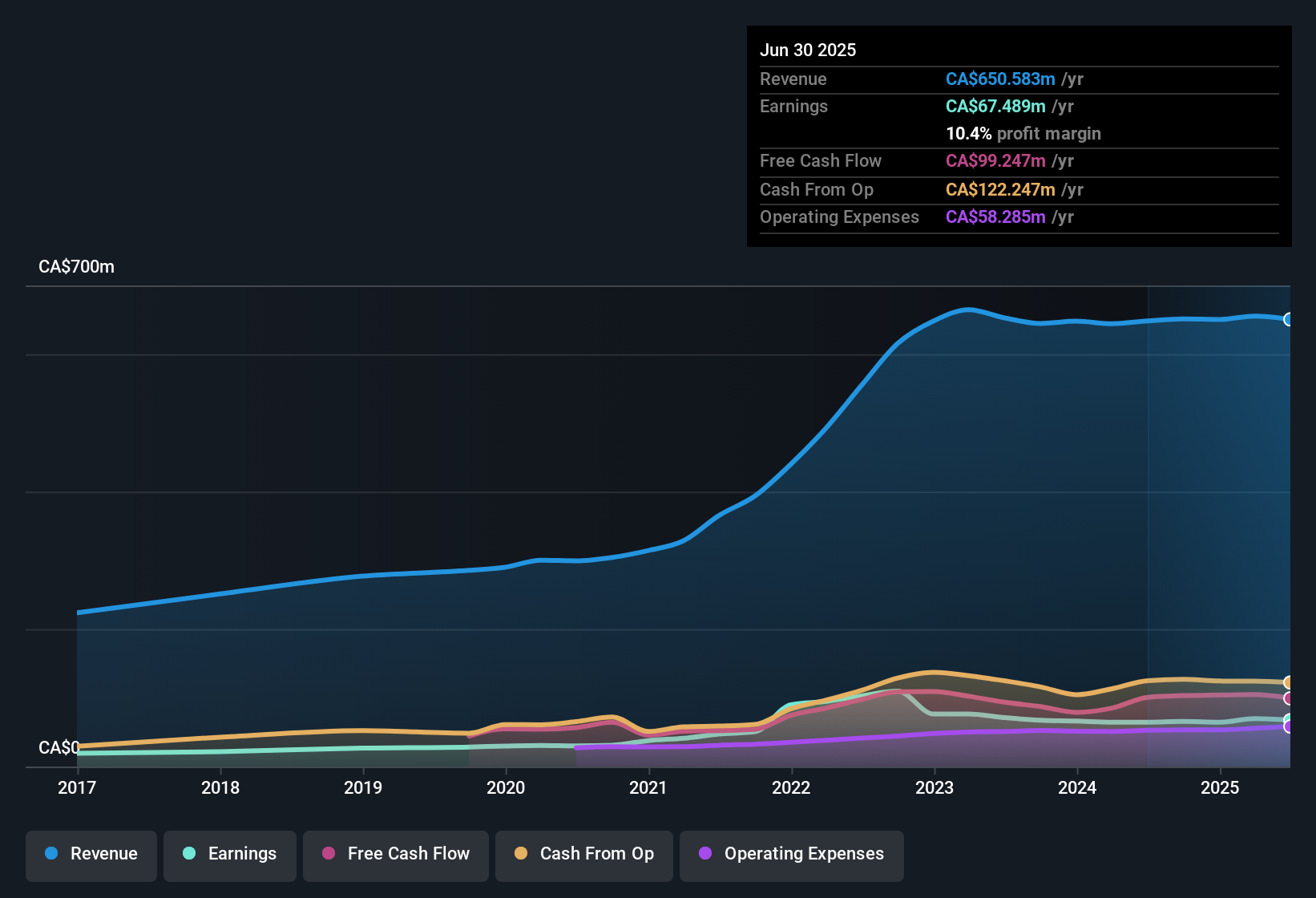The image size is (1316, 898).
Task: Click the 2022 x-axis label
Action: tap(791, 787)
